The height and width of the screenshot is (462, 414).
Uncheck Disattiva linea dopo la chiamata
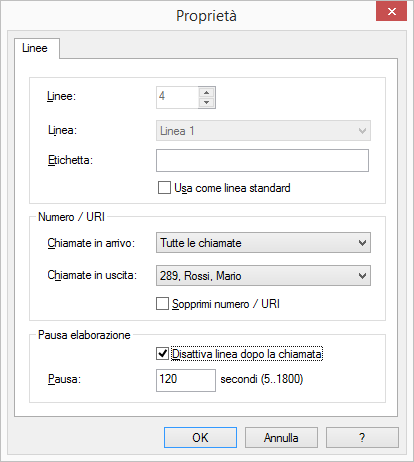(x=162, y=354)
